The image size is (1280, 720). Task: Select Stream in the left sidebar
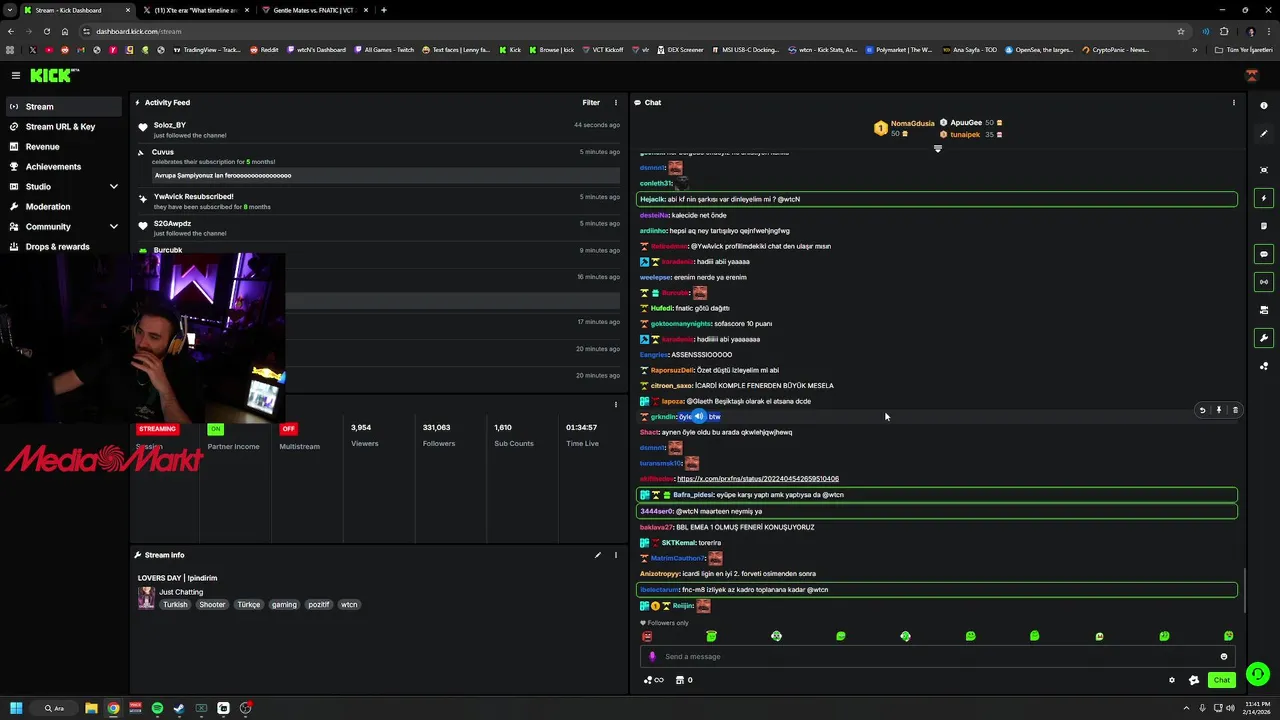63,106
